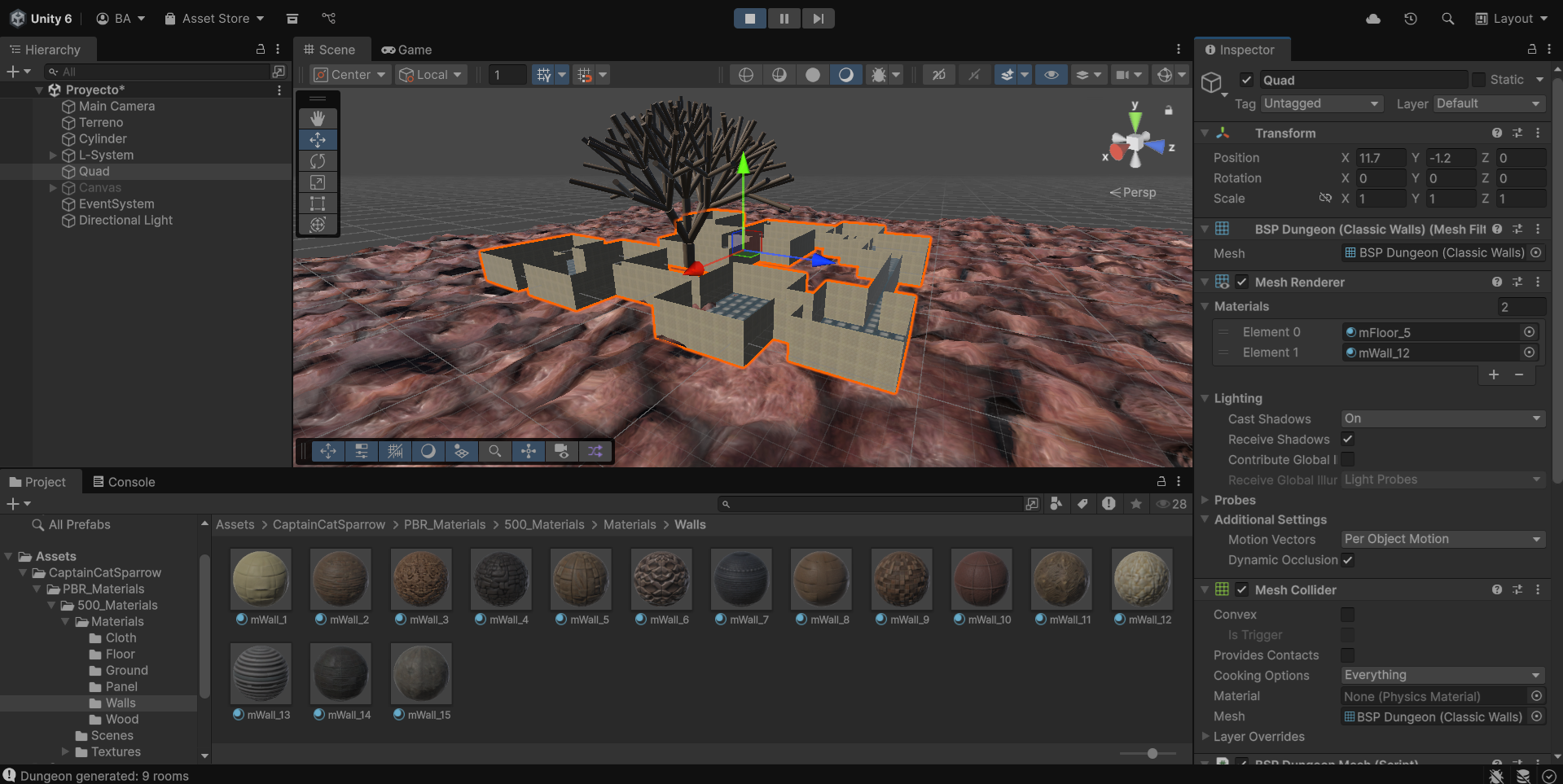Switch to the Game tab
This screenshot has height=784, width=1563.
coord(406,50)
